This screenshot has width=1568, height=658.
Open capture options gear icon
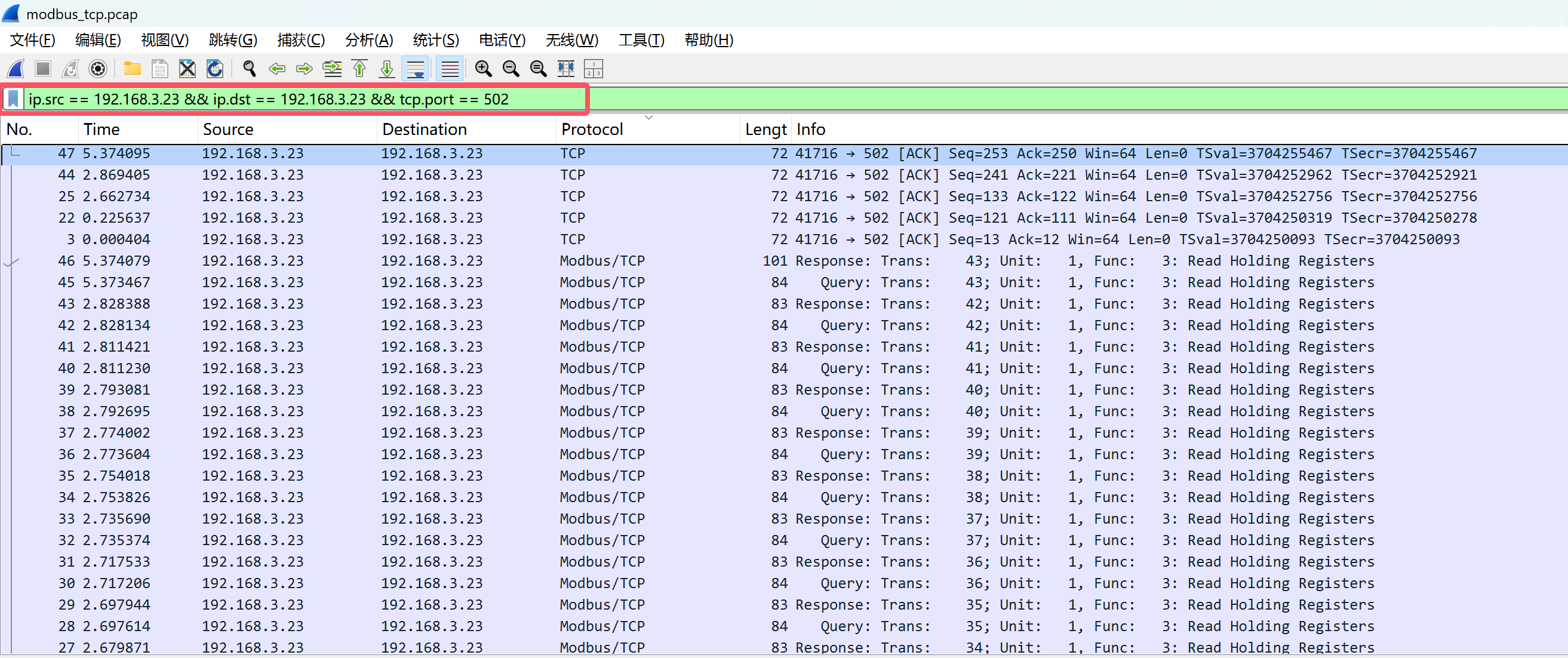[98, 69]
